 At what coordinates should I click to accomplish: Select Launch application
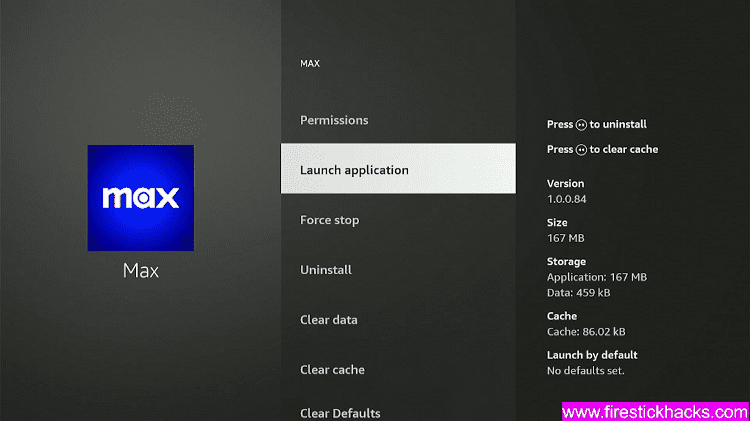(x=398, y=168)
